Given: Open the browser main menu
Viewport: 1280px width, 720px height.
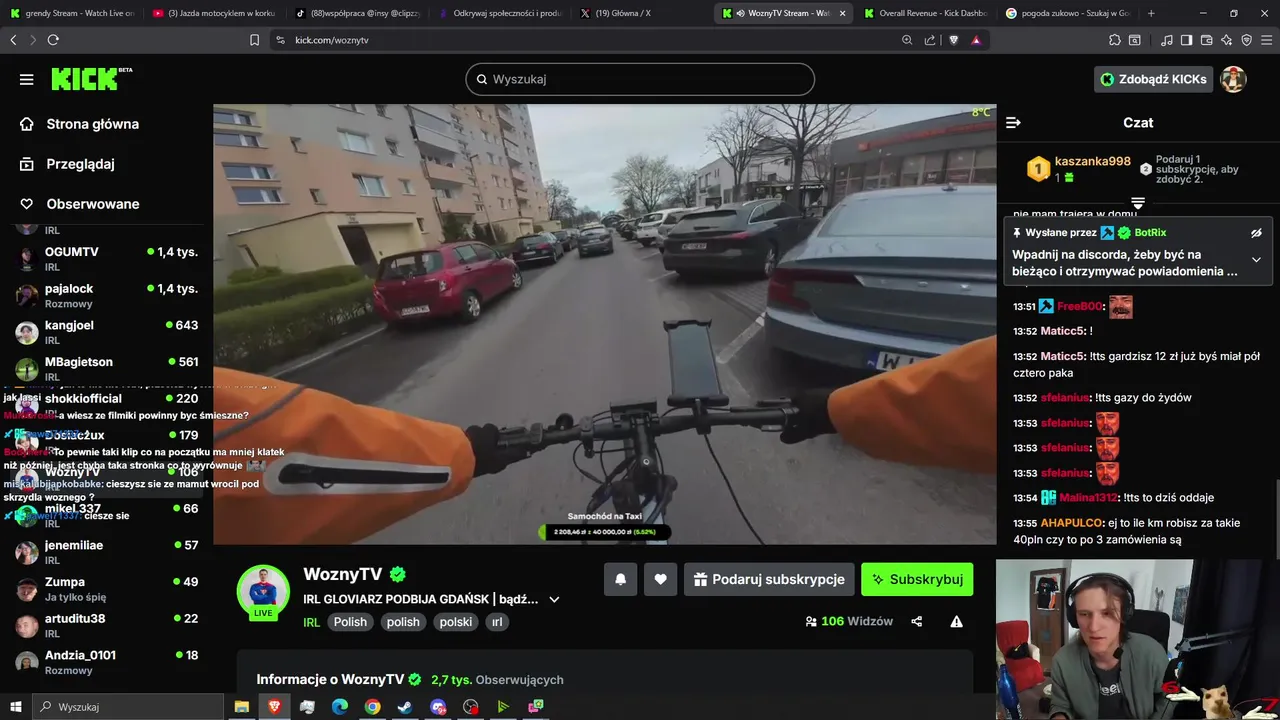Looking at the screenshot, I should [x=1266, y=40].
